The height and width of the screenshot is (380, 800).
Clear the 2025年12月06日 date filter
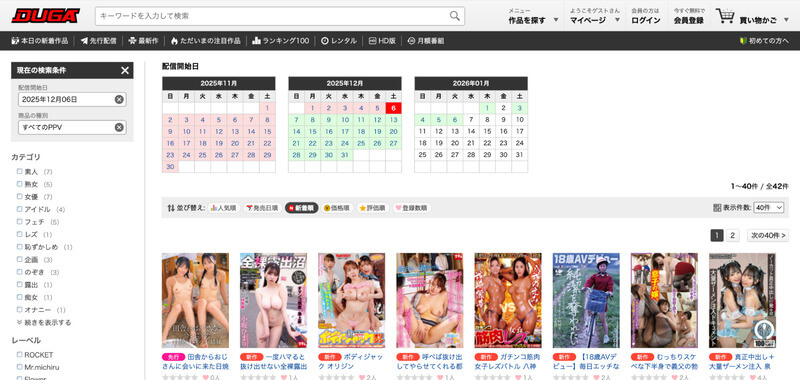point(119,99)
